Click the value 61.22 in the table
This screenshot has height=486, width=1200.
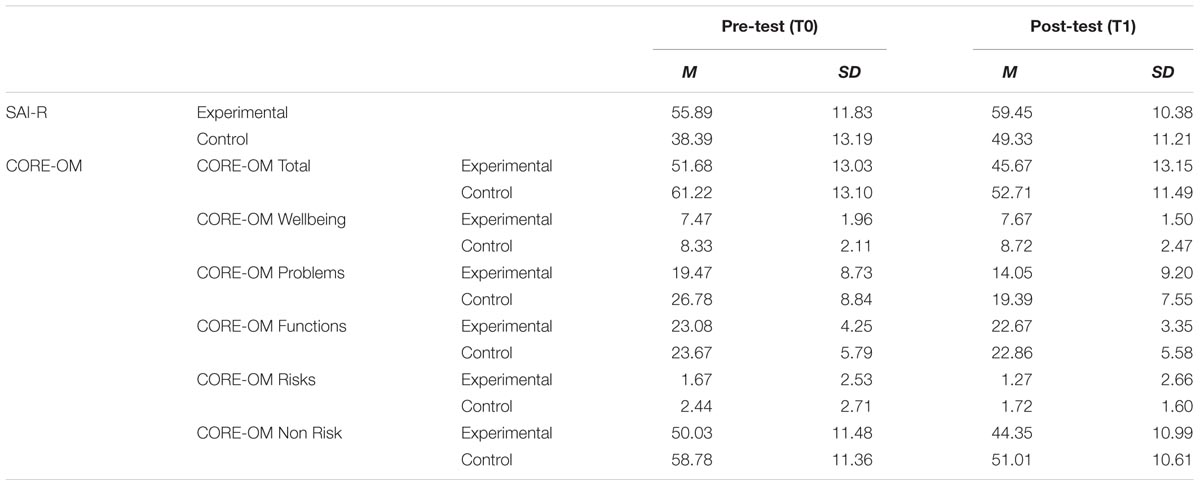[692, 193]
